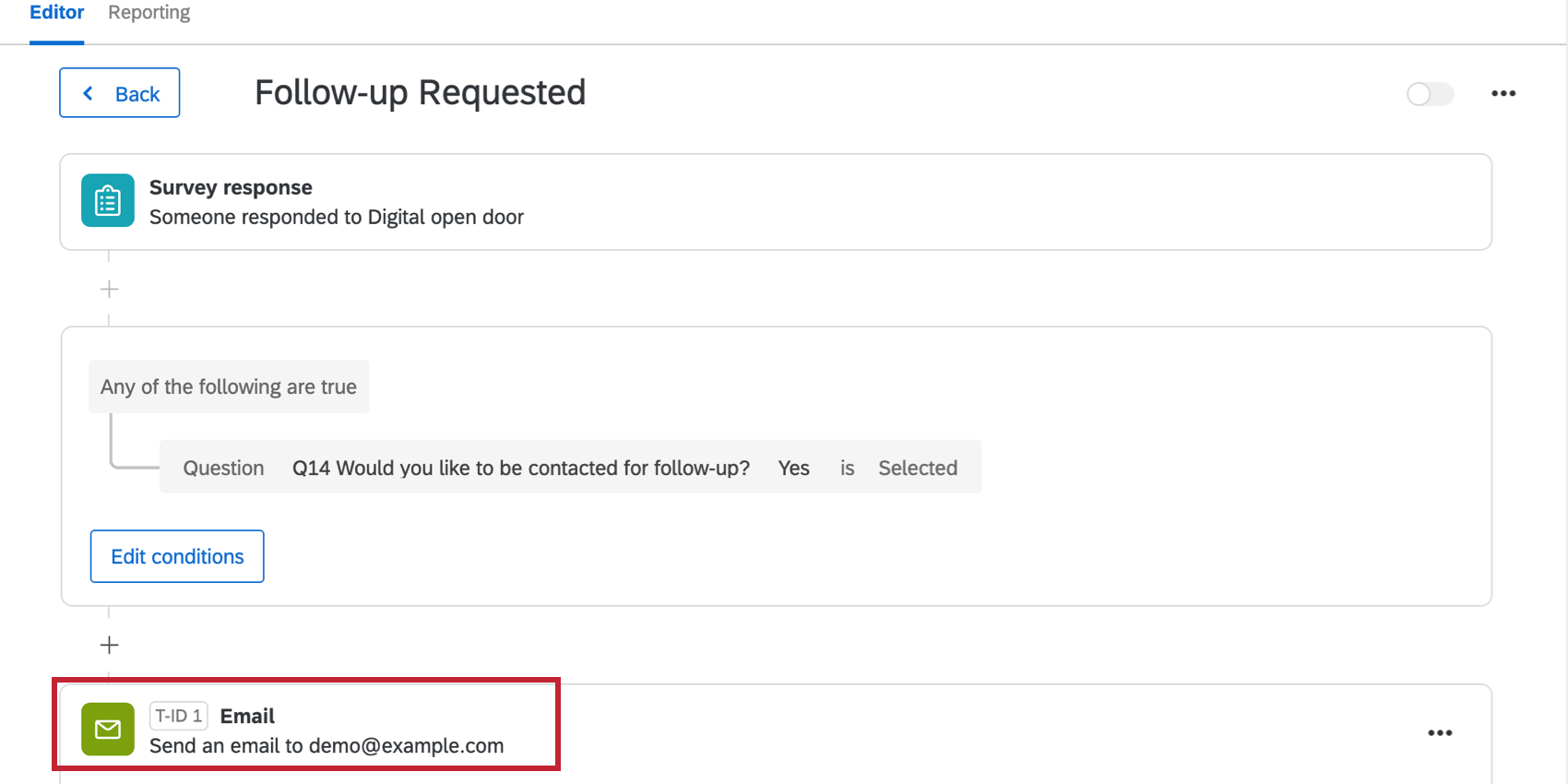
Task: Open the Email task three-dot menu
Action: click(1440, 733)
